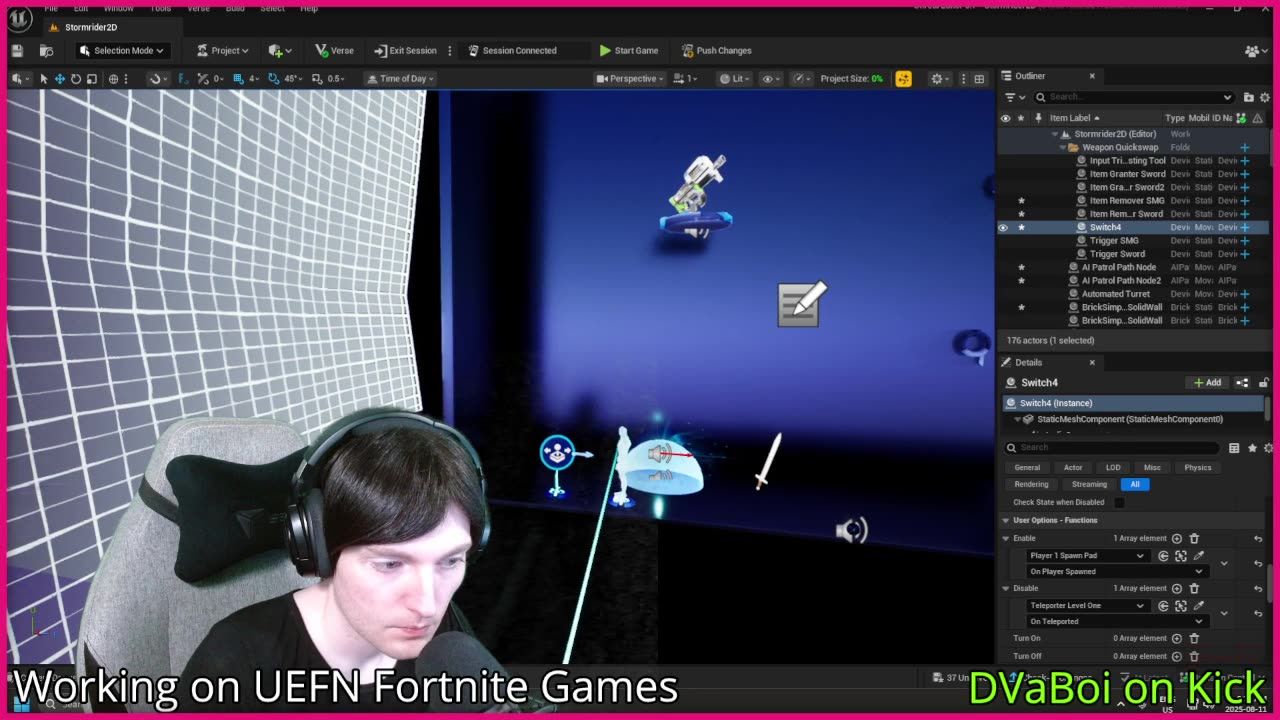The width and height of the screenshot is (1280, 720).
Task: Click the sword item in the viewport
Action: 767,461
